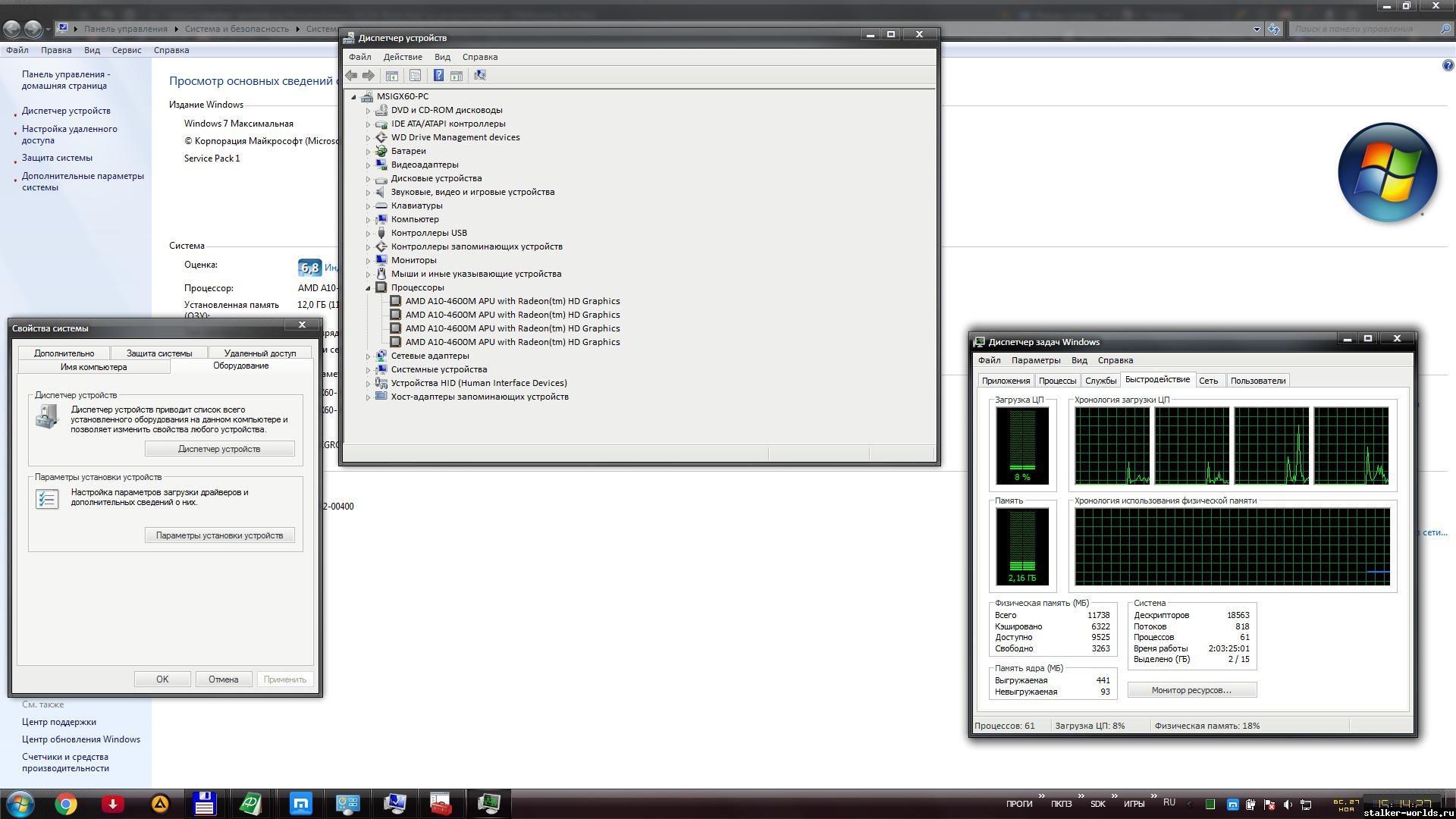This screenshot has width=1456, height=819.
Task: Open Сервис menu in Control Panel
Action: [x=127, y=50]
